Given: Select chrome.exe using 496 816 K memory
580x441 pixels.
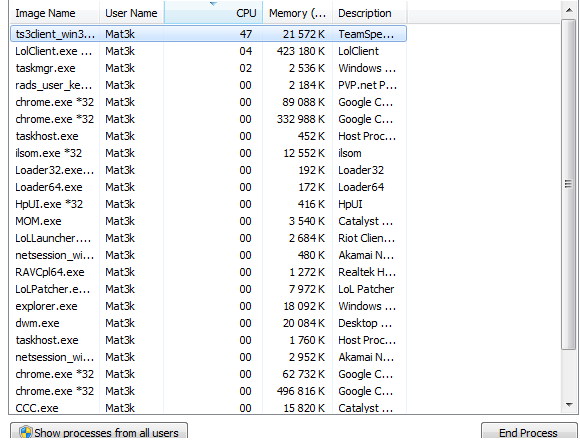Looking at the screenshot, I should (209, 391).
